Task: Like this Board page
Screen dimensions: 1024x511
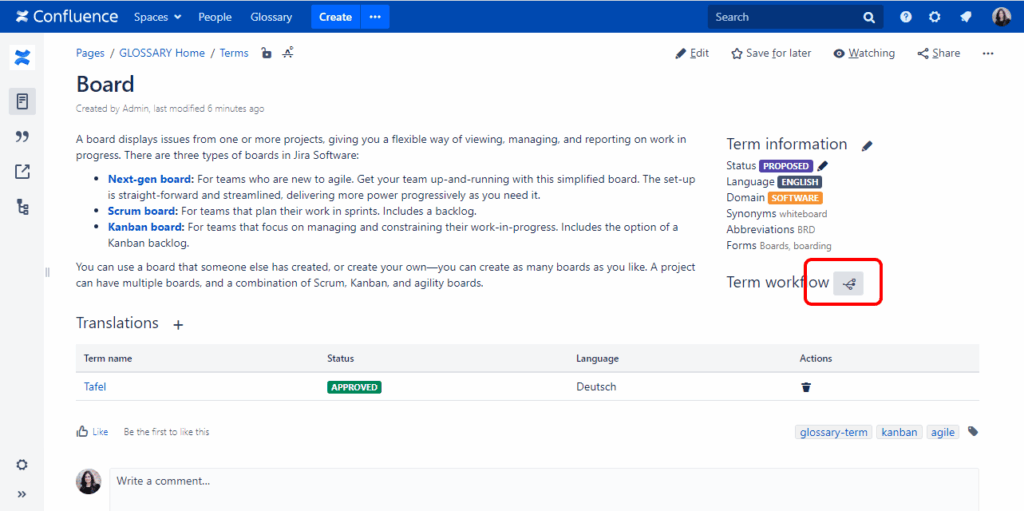Action: click(x=93, y=432)
